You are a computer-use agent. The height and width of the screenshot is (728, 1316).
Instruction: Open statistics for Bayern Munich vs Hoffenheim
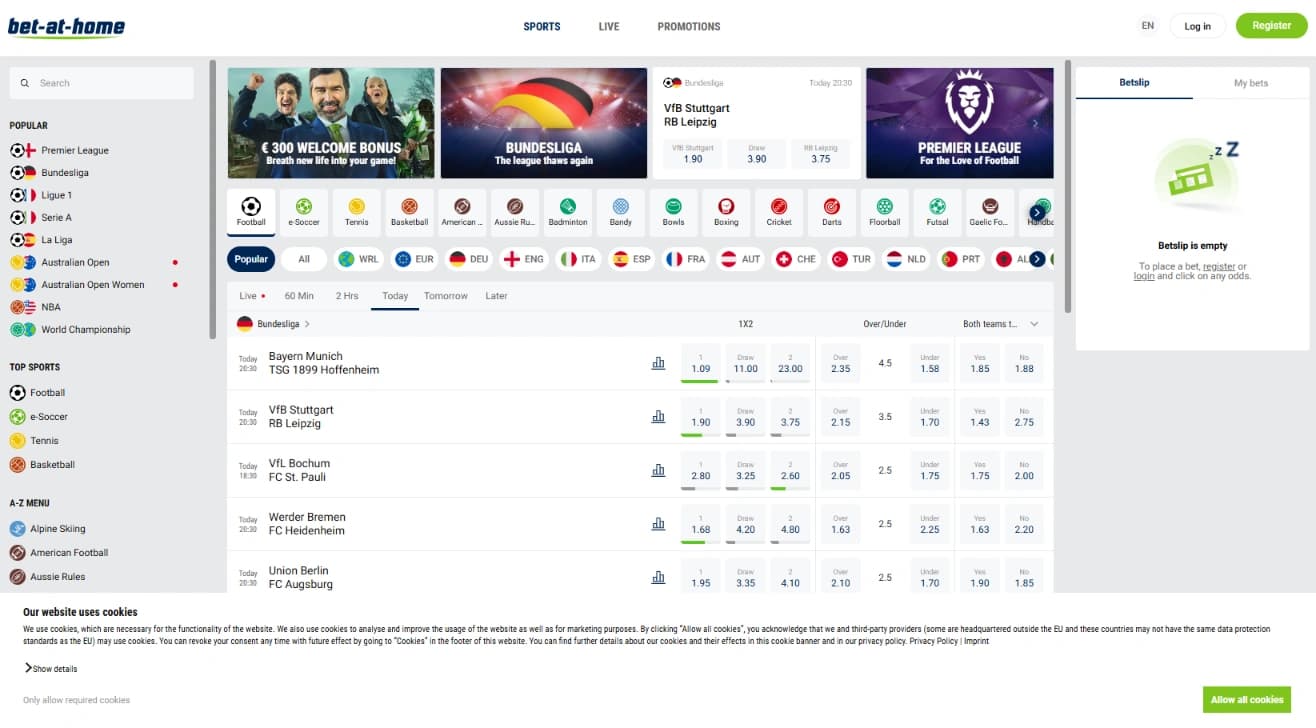point(658,363)
